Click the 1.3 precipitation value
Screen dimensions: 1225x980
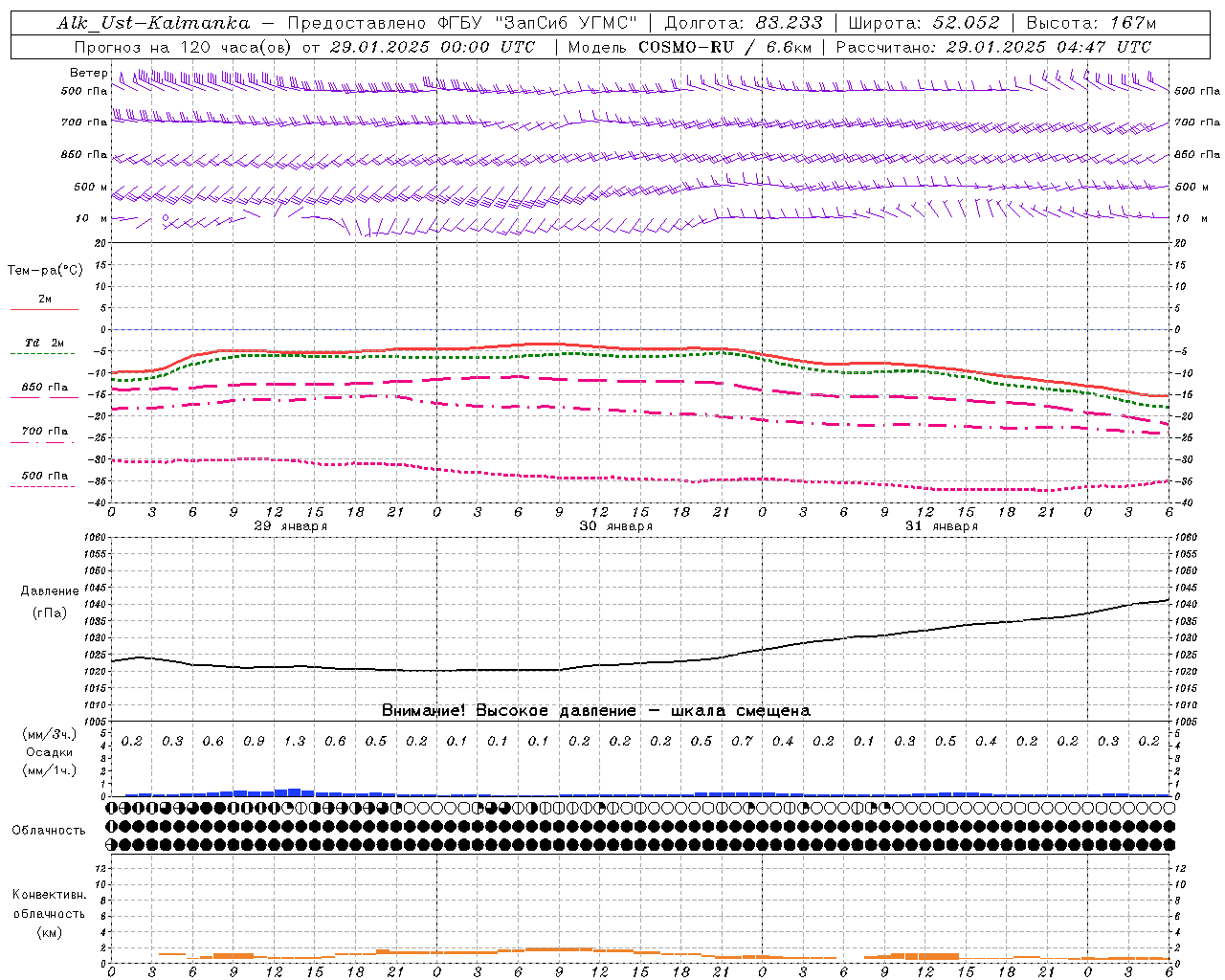295,742
